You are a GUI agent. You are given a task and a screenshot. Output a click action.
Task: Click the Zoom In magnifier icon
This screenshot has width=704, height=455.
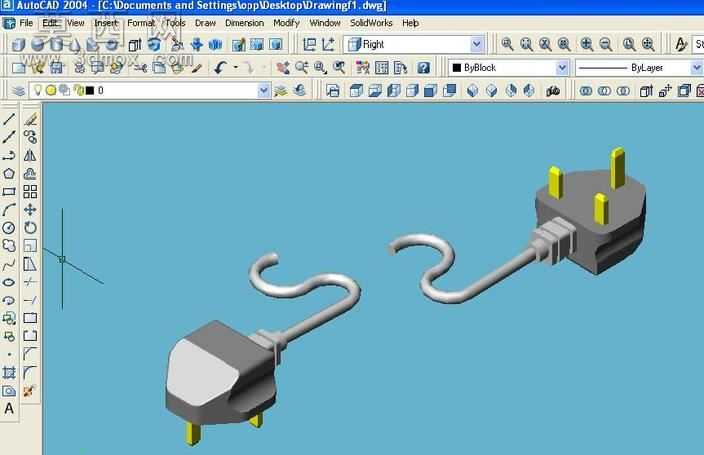coord(587,44)
